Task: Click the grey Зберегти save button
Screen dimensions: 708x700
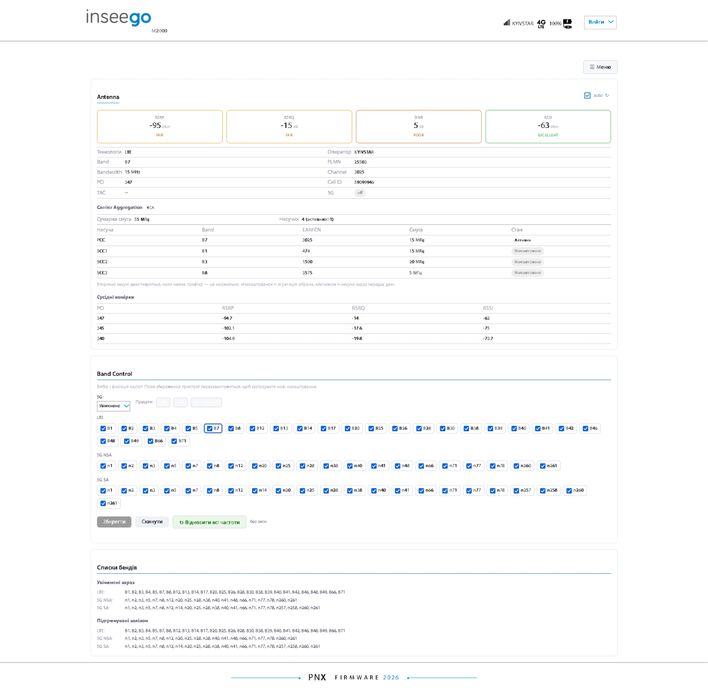Action: 114,522
